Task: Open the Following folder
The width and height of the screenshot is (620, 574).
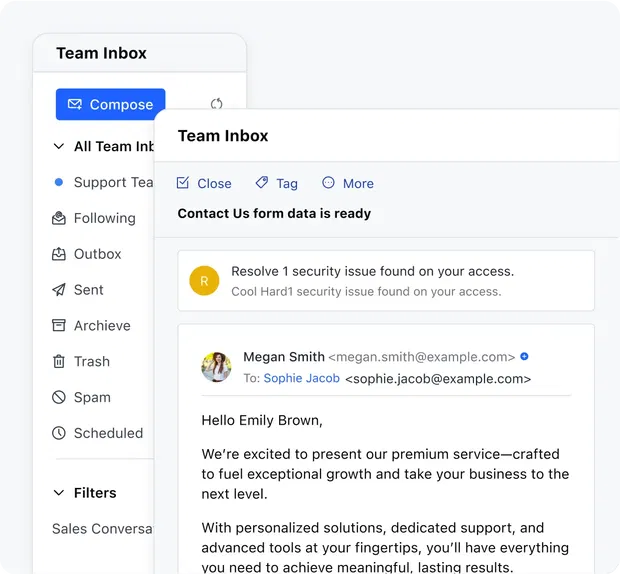Action: tap(105, 218)
